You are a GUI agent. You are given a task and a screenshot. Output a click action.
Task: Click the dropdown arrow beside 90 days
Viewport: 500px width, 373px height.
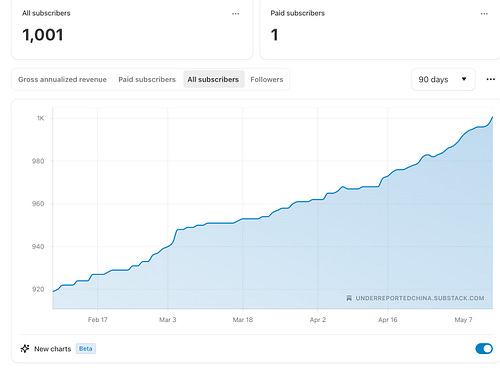[464, 79]
